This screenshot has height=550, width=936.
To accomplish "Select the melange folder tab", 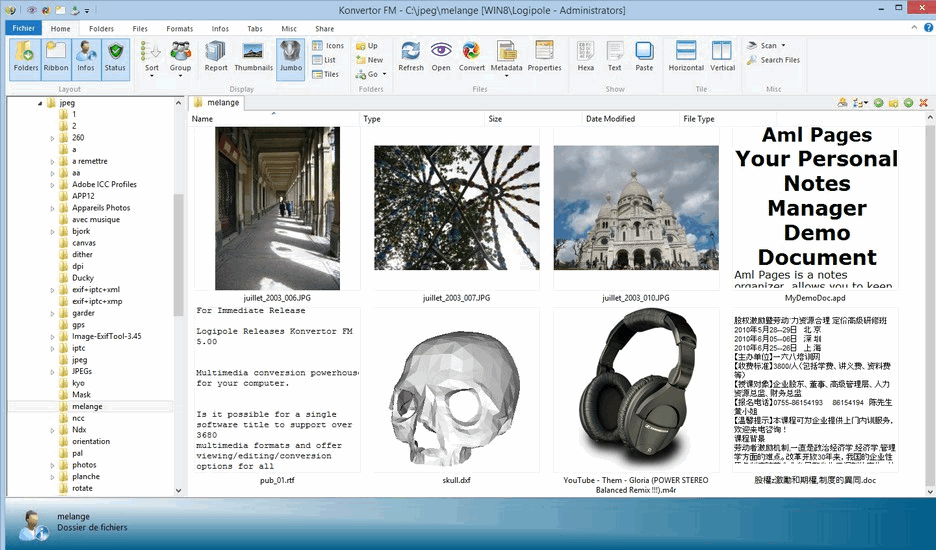I will point(216,103).
